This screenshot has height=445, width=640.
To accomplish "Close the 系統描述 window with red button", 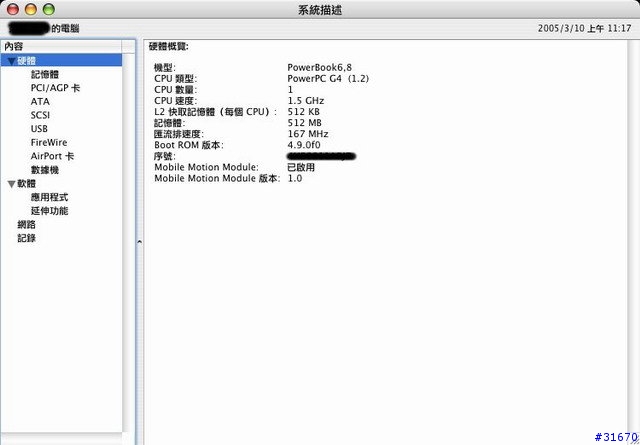I will click(13, 9).
